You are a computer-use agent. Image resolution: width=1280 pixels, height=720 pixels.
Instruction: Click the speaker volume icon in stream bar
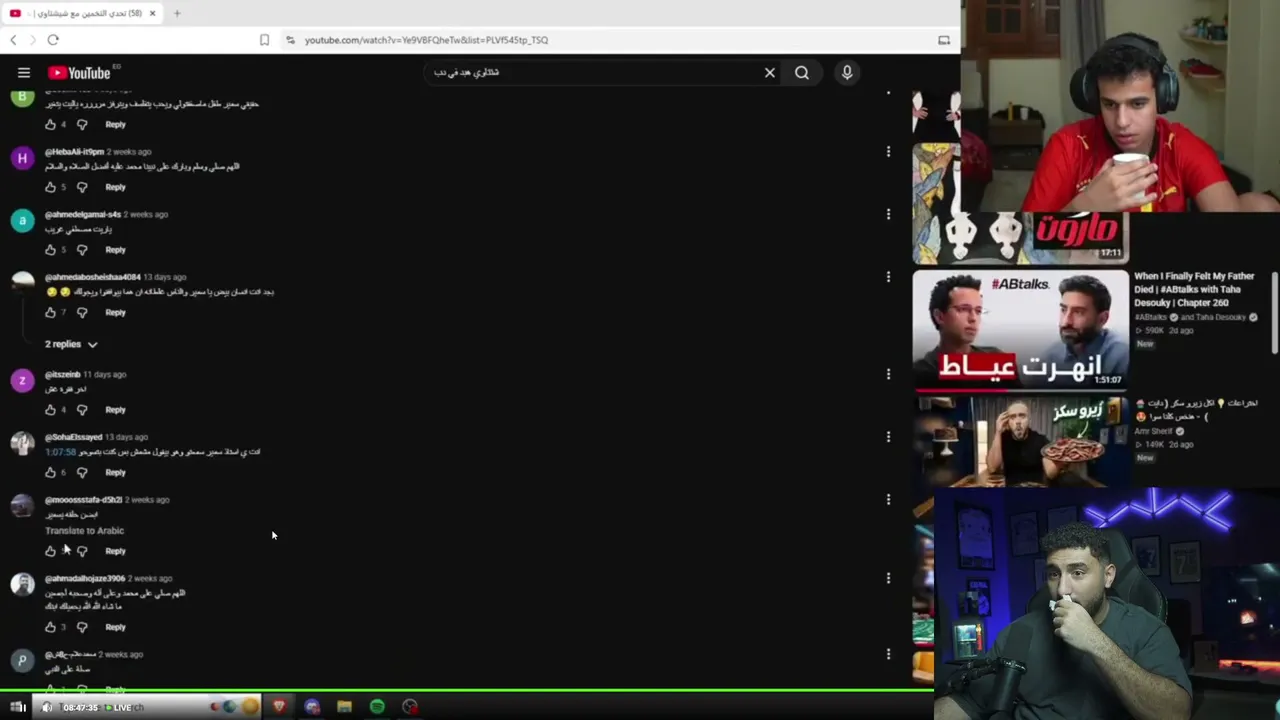(x=47, y=707)
